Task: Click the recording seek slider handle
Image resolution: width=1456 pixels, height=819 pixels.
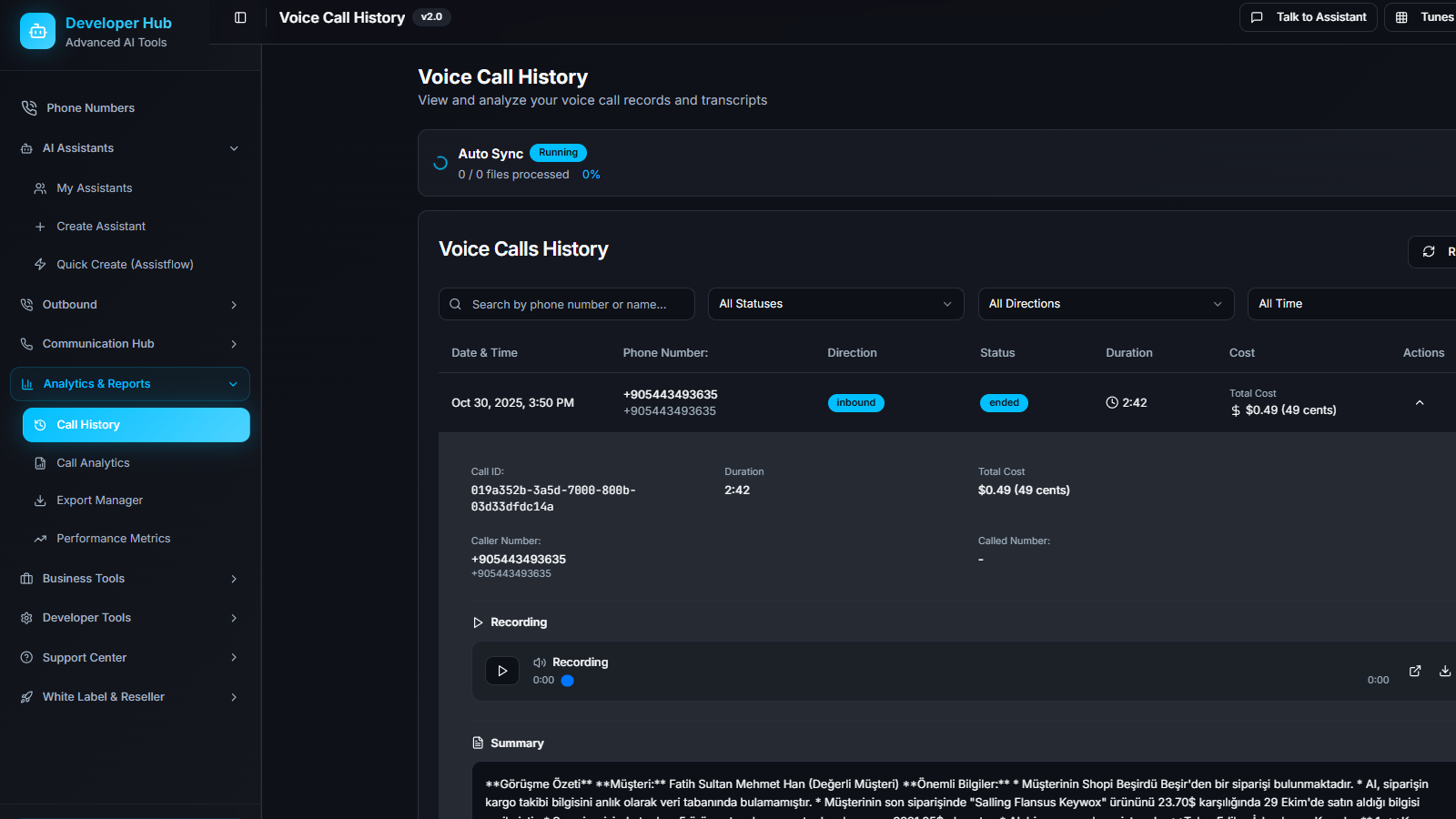Action: pyautogui.click(x=567, y=681)
